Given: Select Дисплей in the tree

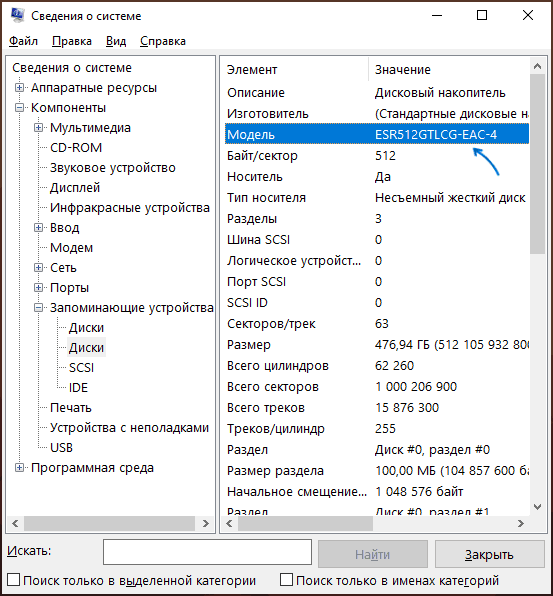Looking at the screenshot, I should click(x=75, y=187).
